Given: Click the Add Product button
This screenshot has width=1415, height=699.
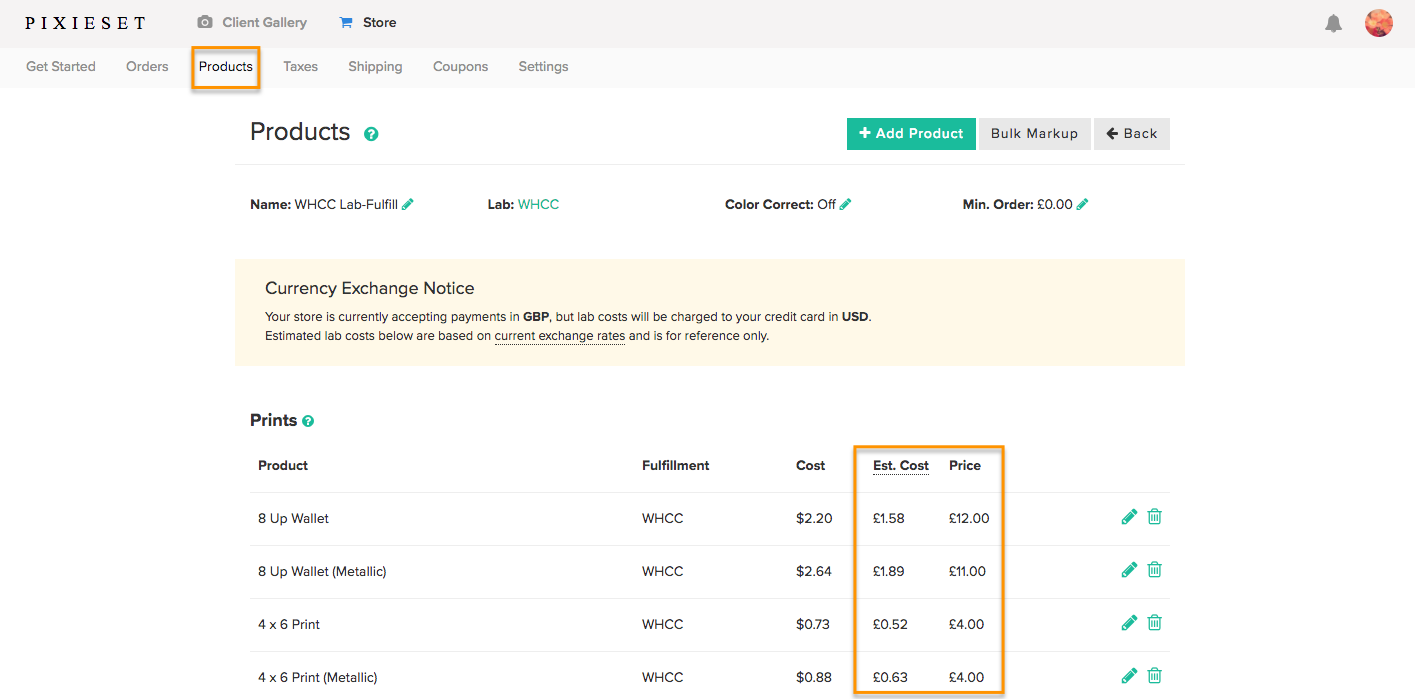Looking at the screenshot, I should 911,134.
